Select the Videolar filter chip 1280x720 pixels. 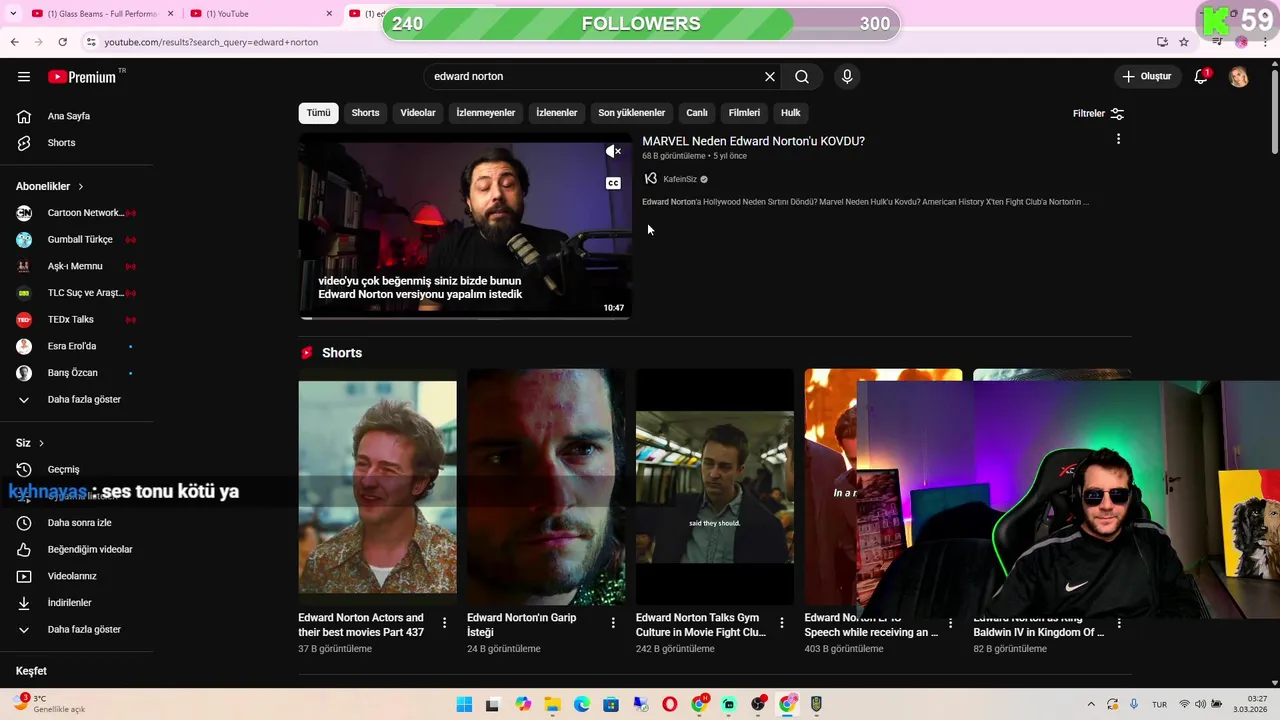[x=418, y=113]
